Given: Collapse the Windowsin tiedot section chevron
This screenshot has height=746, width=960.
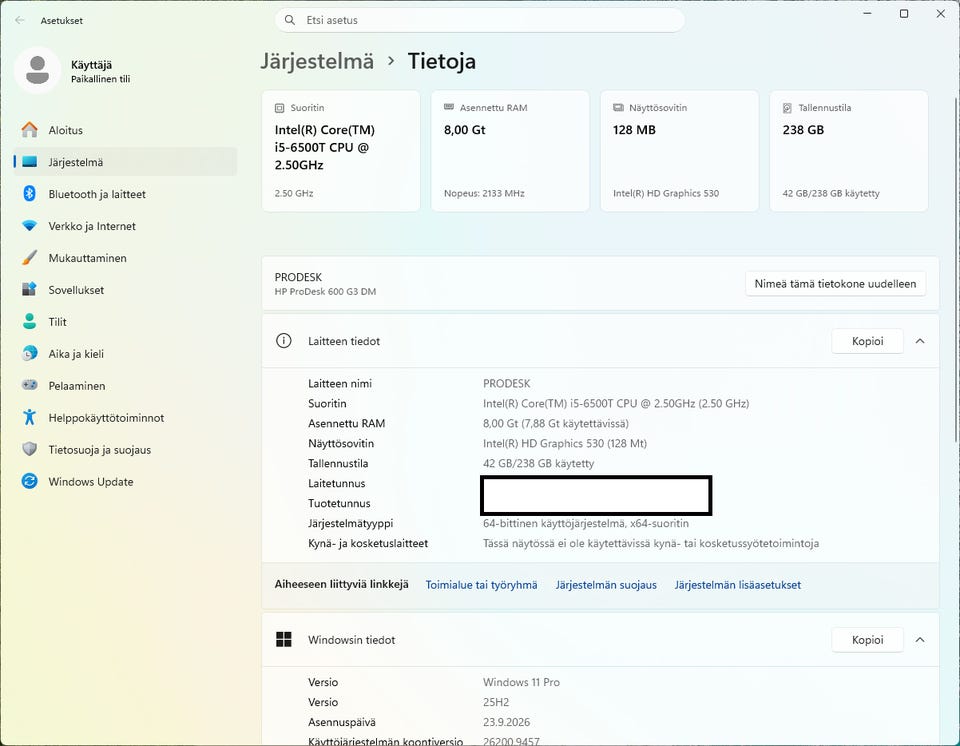Looking at the screenshot, I should point(920,640).
